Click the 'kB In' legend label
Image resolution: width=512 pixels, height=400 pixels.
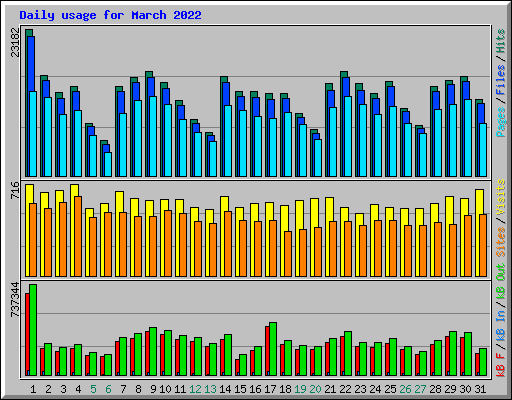coord(501,326)
